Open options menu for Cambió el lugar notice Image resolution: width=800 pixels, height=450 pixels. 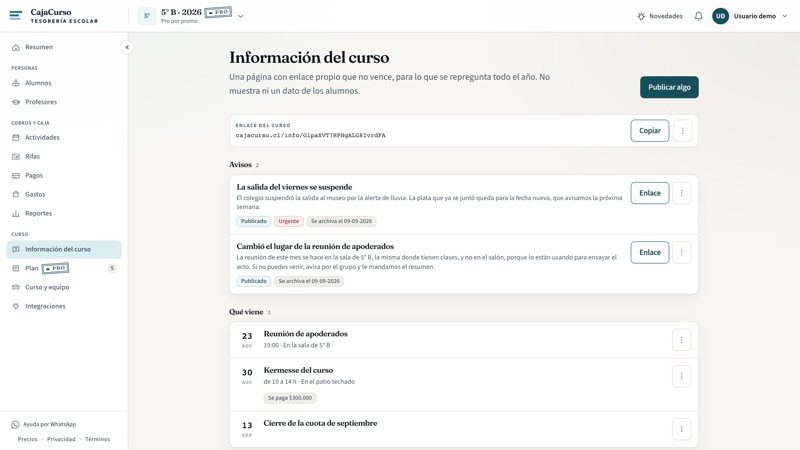pos(681,253)
